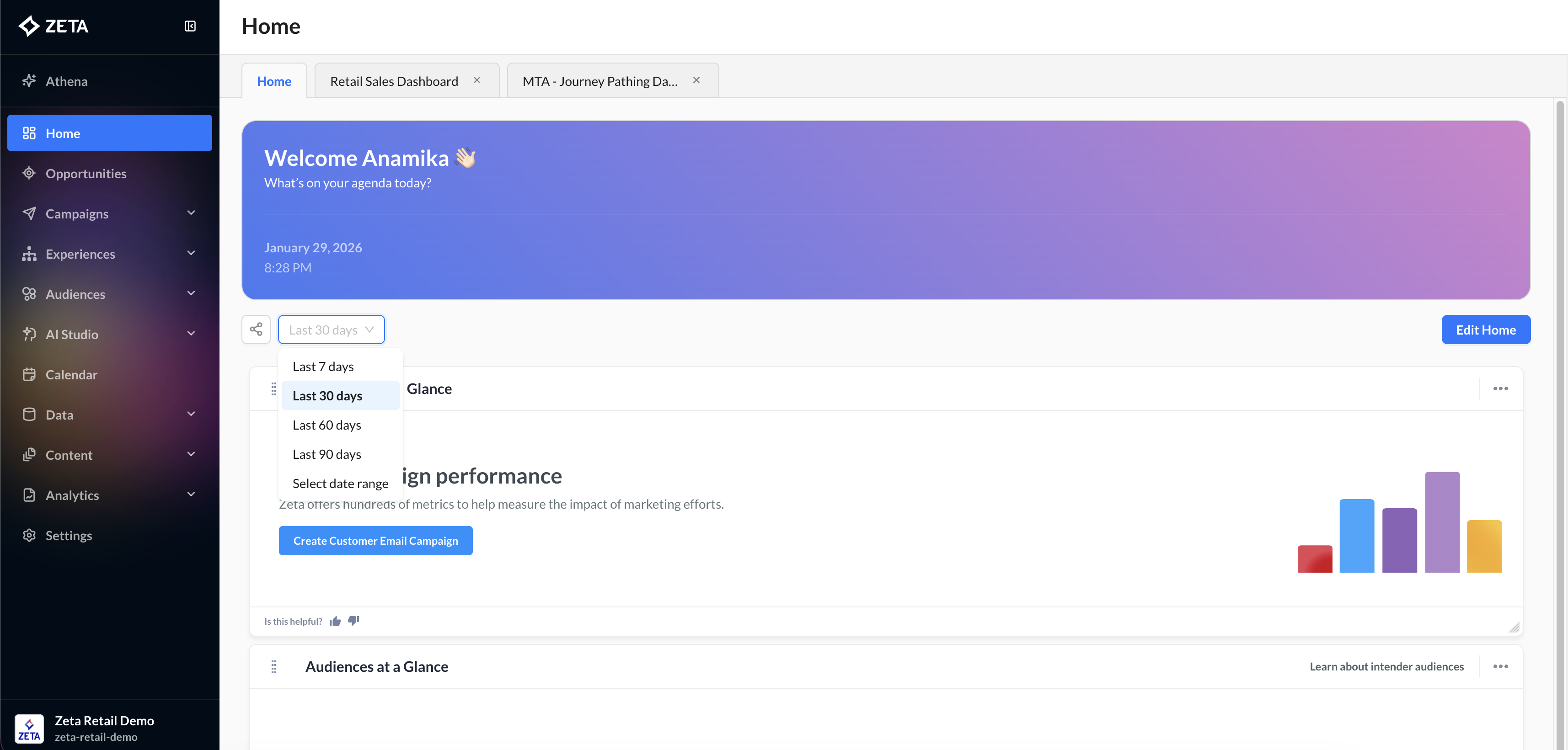Click the share icon next to date filter
This screenshot has height=750, width=1568.
coord(256,329)
